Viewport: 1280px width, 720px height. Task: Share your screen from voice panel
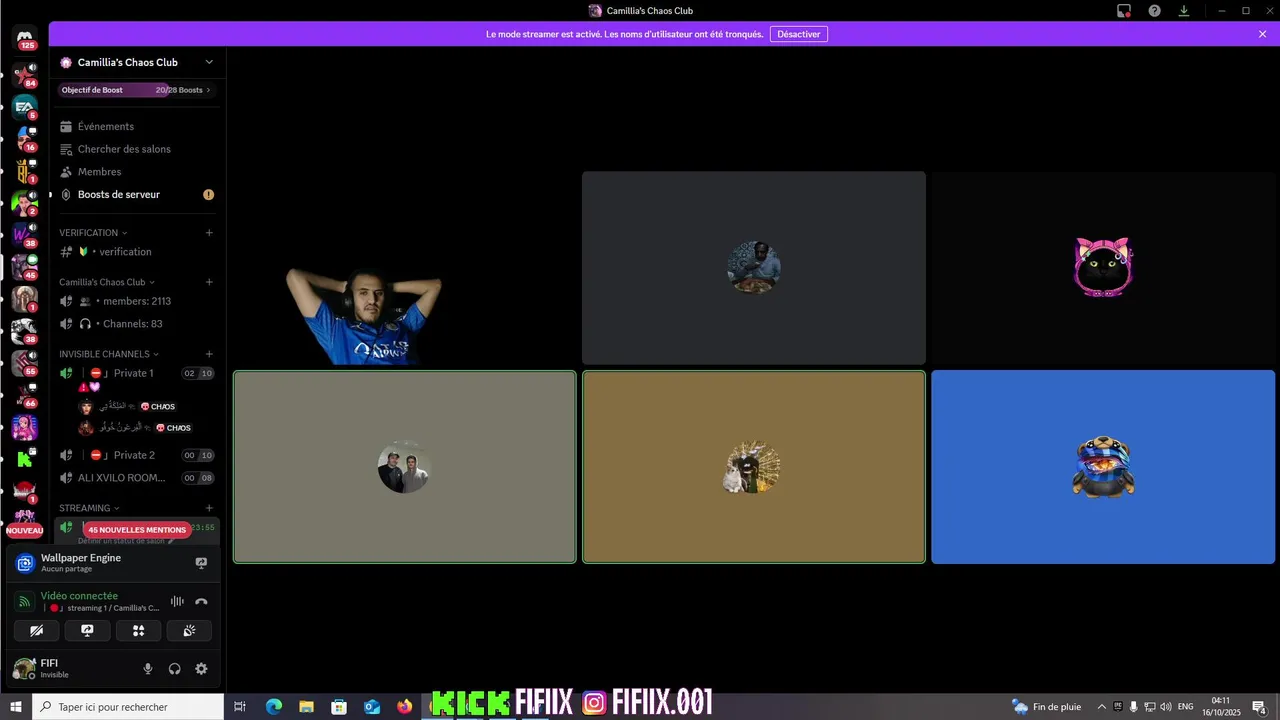[87, 630]
